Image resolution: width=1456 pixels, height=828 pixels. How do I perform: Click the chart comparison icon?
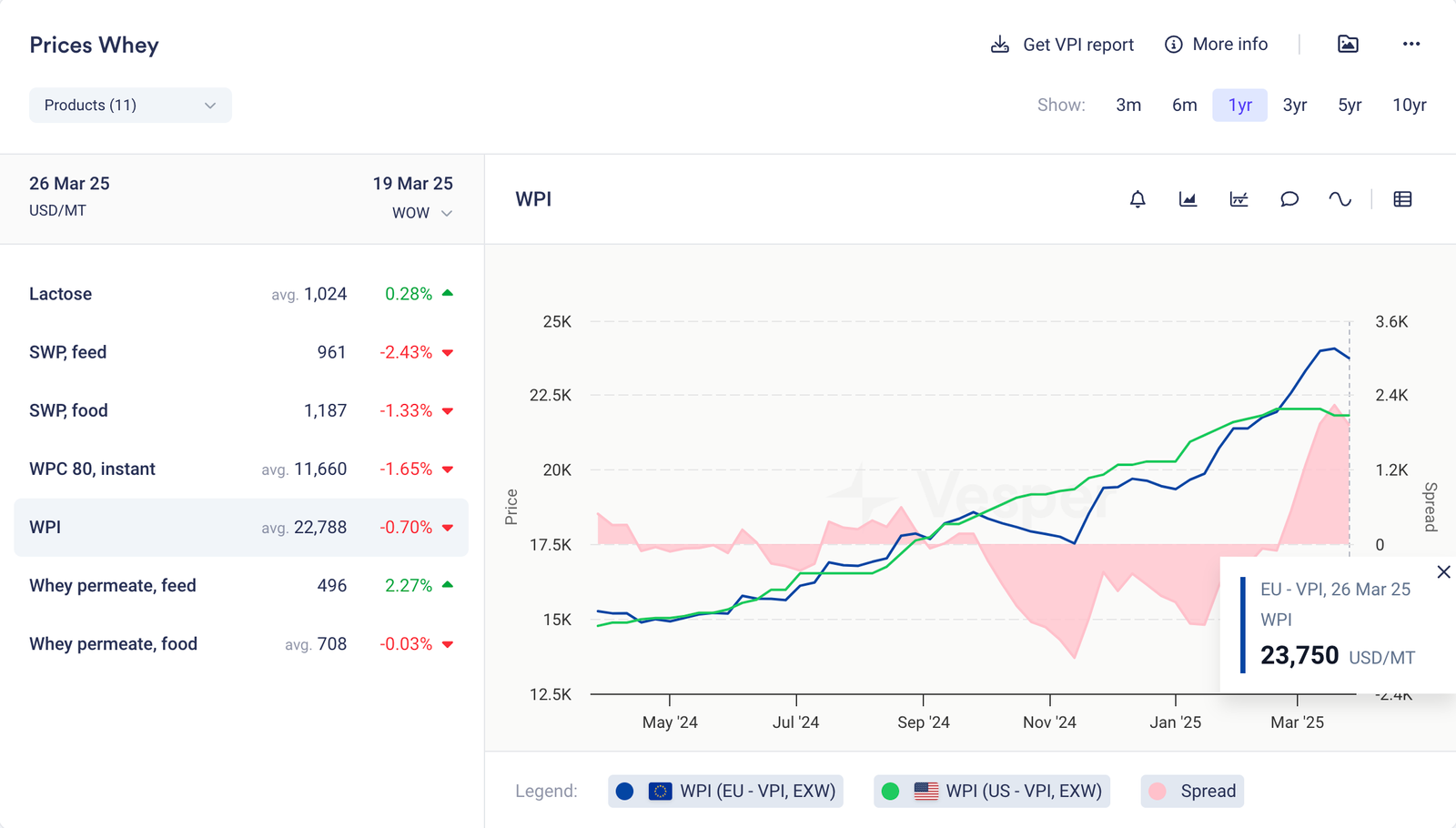click(1239, 199)
